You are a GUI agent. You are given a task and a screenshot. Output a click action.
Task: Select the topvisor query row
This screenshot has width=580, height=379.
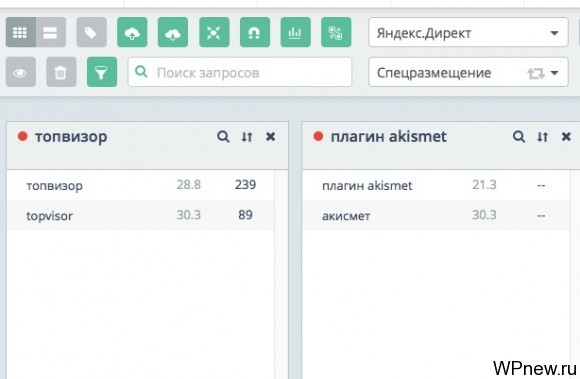pos(141,215)
